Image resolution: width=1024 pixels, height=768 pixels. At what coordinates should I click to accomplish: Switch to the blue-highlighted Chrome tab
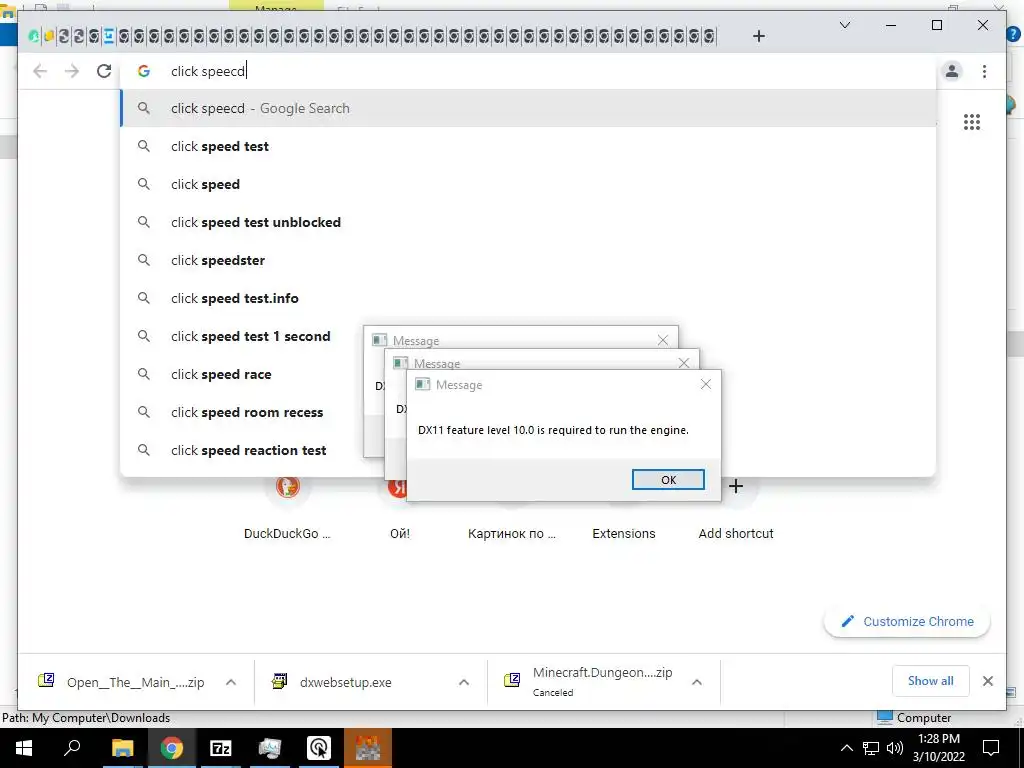[108, 37]
